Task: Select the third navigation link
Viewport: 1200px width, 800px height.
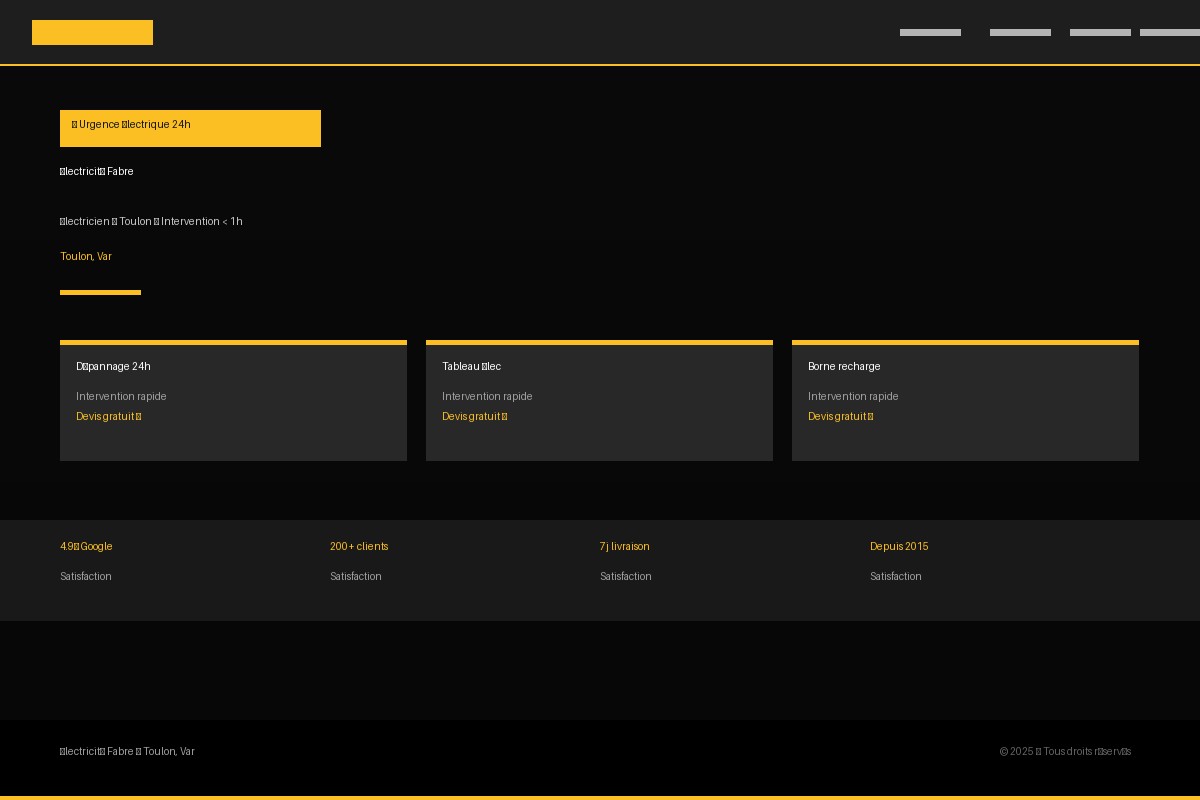Action: 1100,32
